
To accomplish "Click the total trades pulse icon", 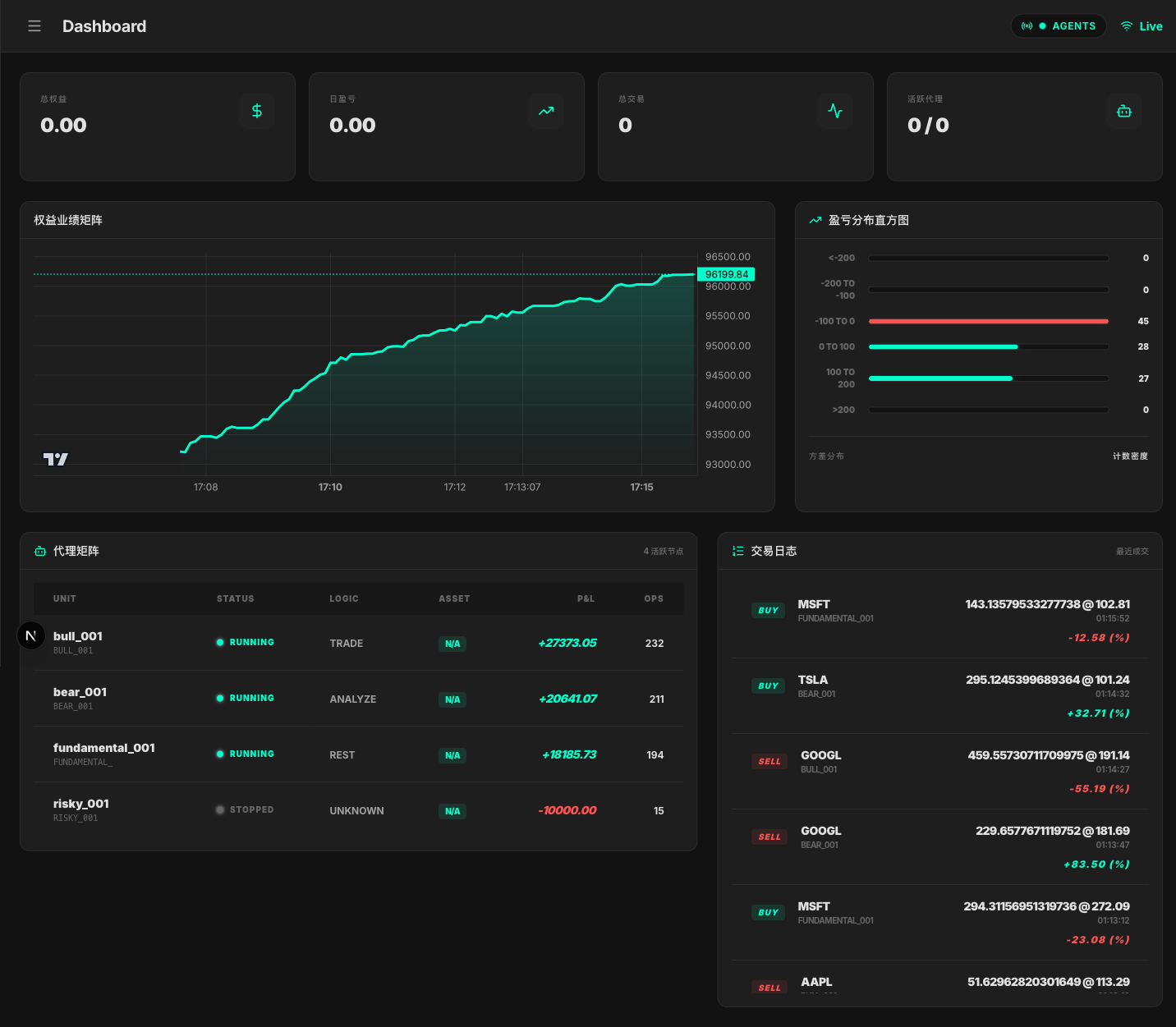I will [x=835, y=111].
